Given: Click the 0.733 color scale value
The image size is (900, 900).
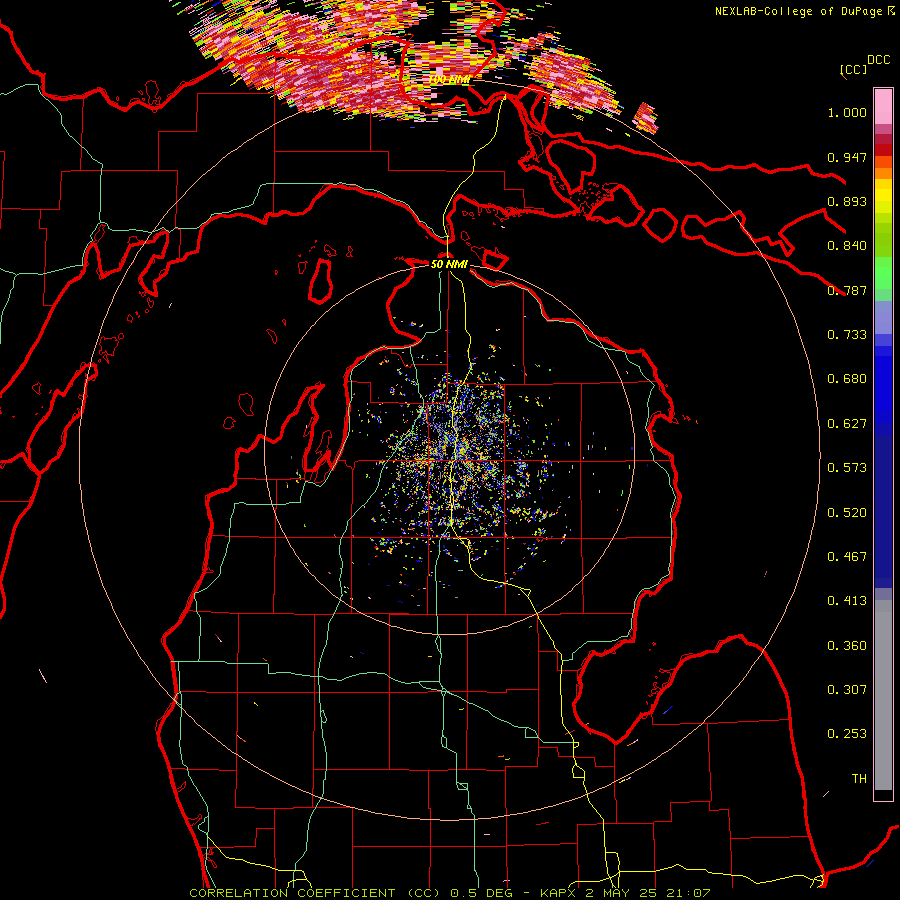Looking at the screenshot, I should tap(847, 335).
